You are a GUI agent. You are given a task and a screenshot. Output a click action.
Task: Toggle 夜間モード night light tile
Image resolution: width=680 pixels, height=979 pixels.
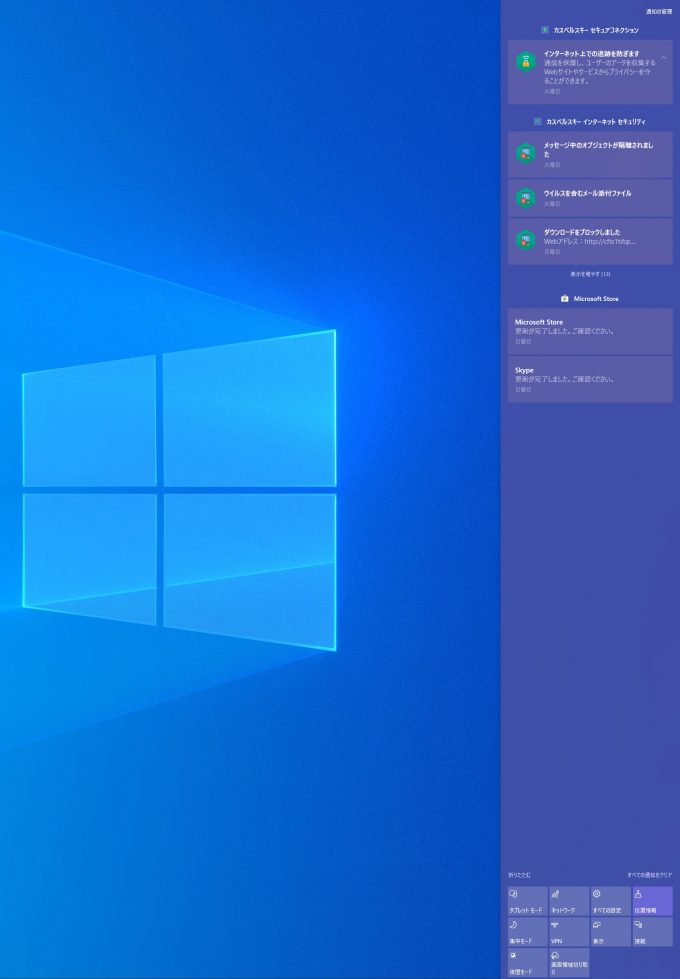[x=528, y=962]
